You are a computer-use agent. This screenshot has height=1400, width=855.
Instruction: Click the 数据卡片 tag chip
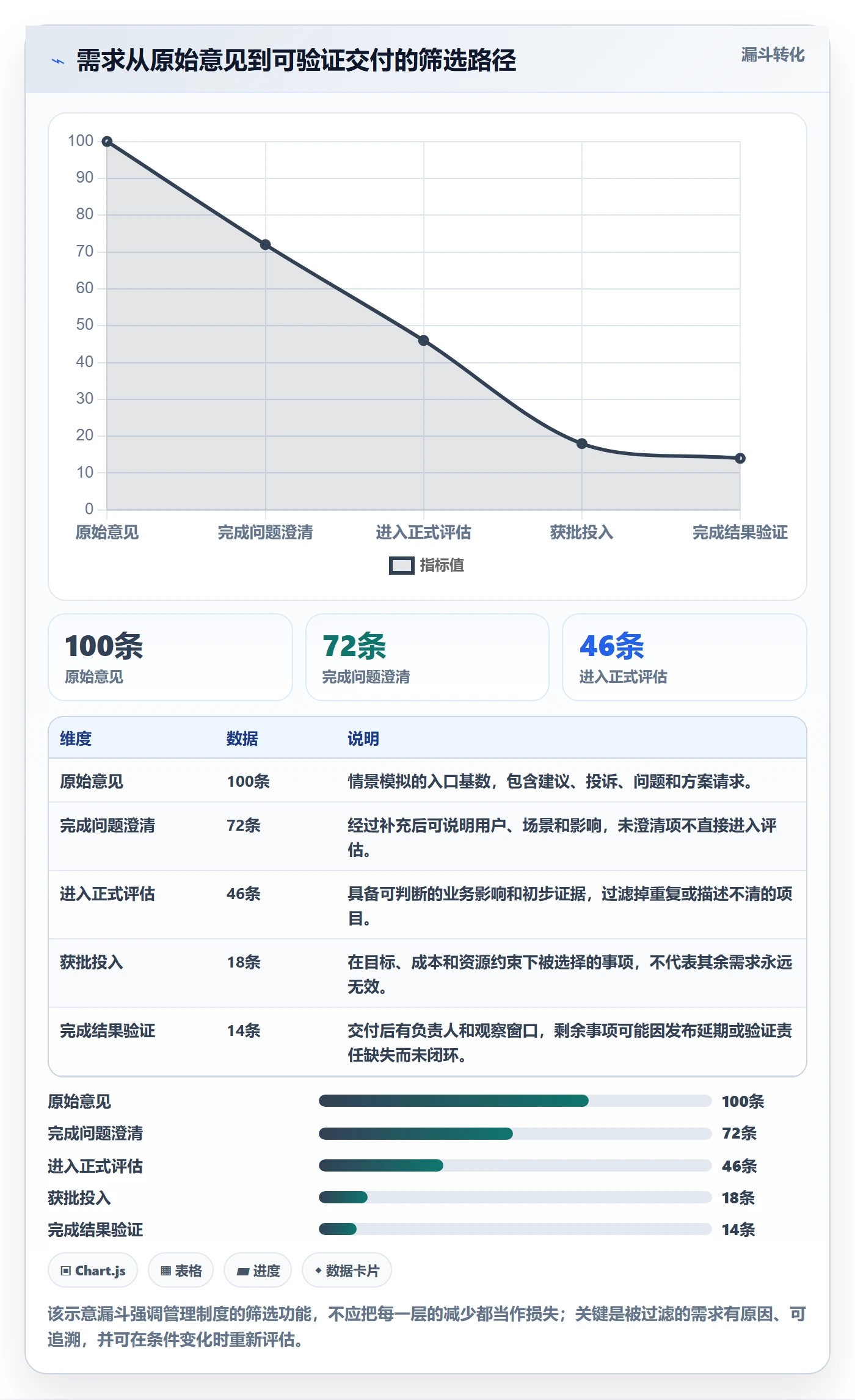click(347, 1271)
